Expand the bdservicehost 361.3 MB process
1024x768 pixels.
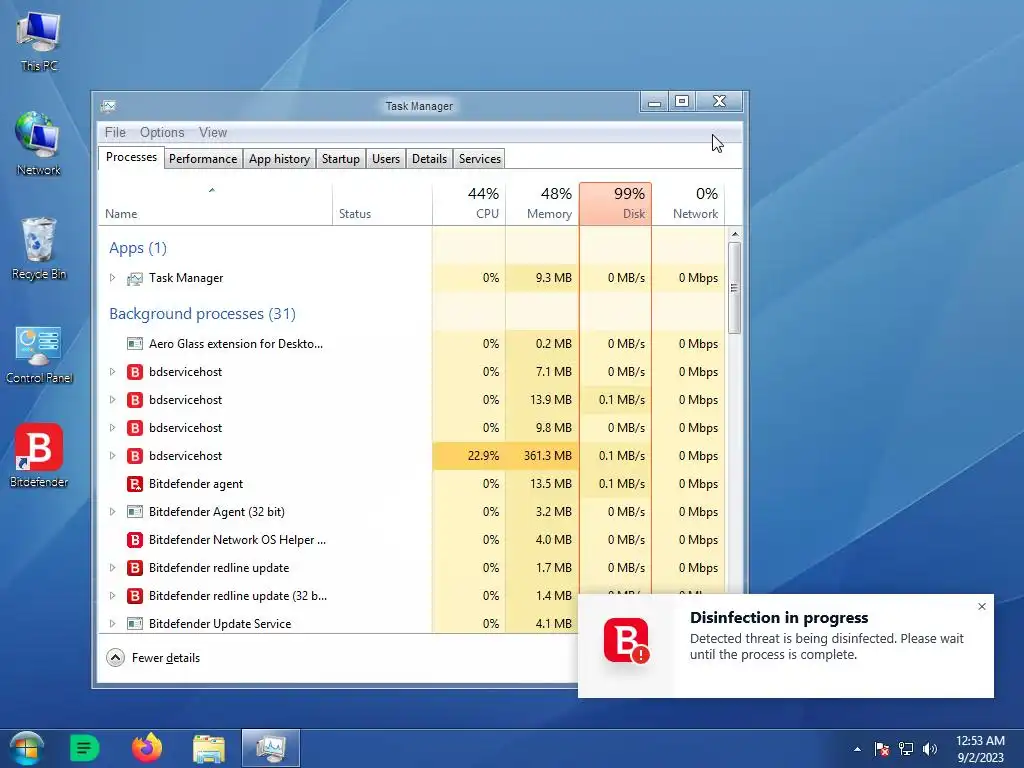click(112, 456)
